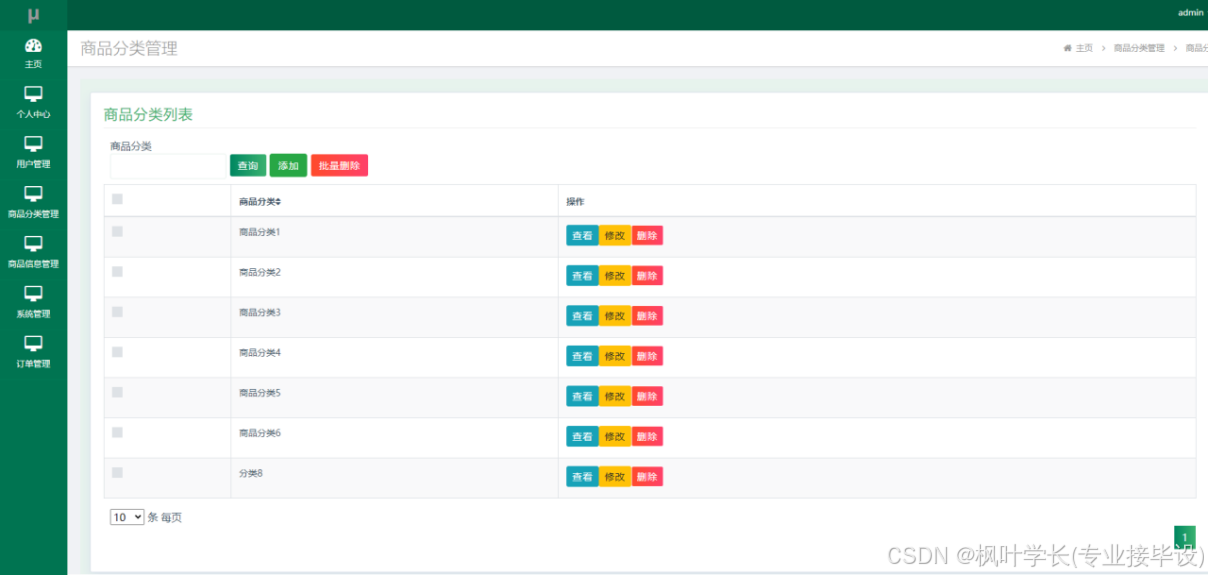Open the 个人中心 monitor icon

coord(33,94)
